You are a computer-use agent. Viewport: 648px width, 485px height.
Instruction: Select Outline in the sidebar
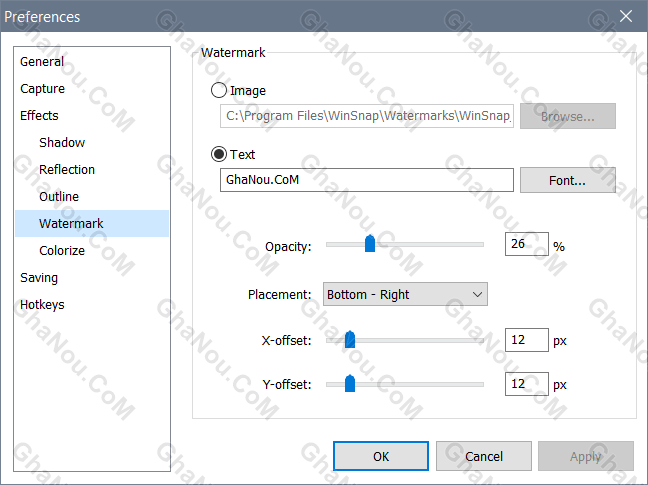[92, 197]
